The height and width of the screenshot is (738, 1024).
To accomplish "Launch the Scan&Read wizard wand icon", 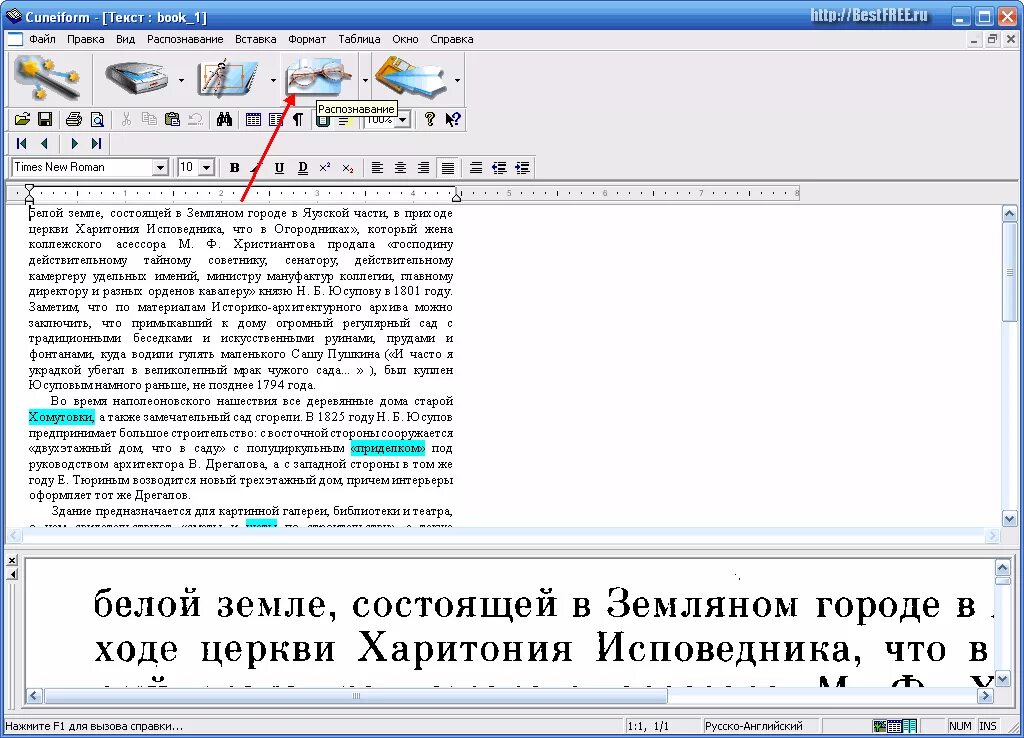I will (47, 78).
